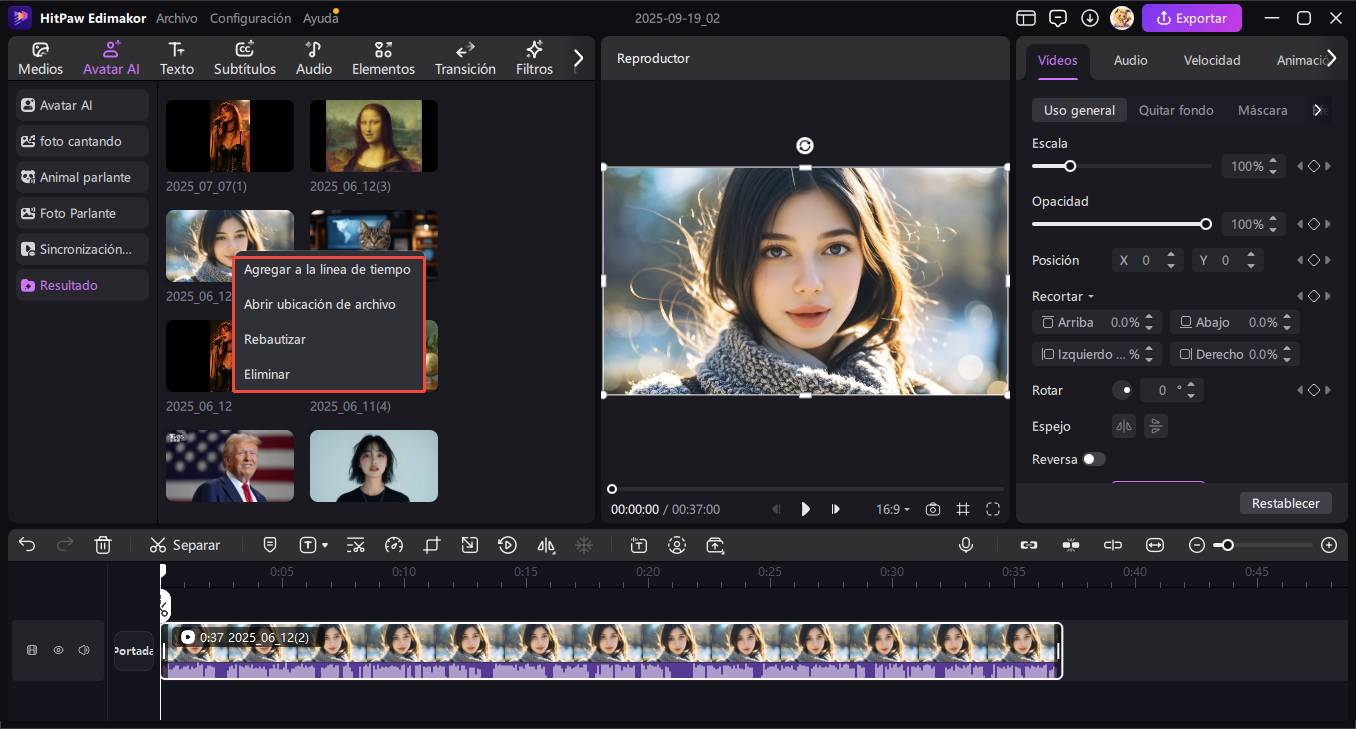
Task: Click the microphone voice-over record icon
Action: pos(966,545)
